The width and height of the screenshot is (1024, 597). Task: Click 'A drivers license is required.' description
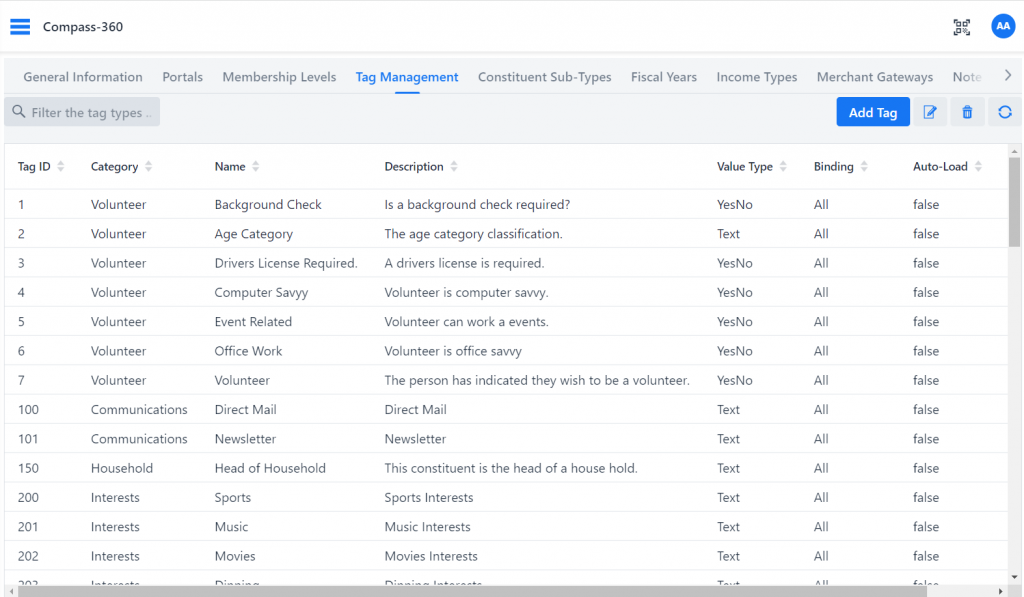tap(464, 263)
